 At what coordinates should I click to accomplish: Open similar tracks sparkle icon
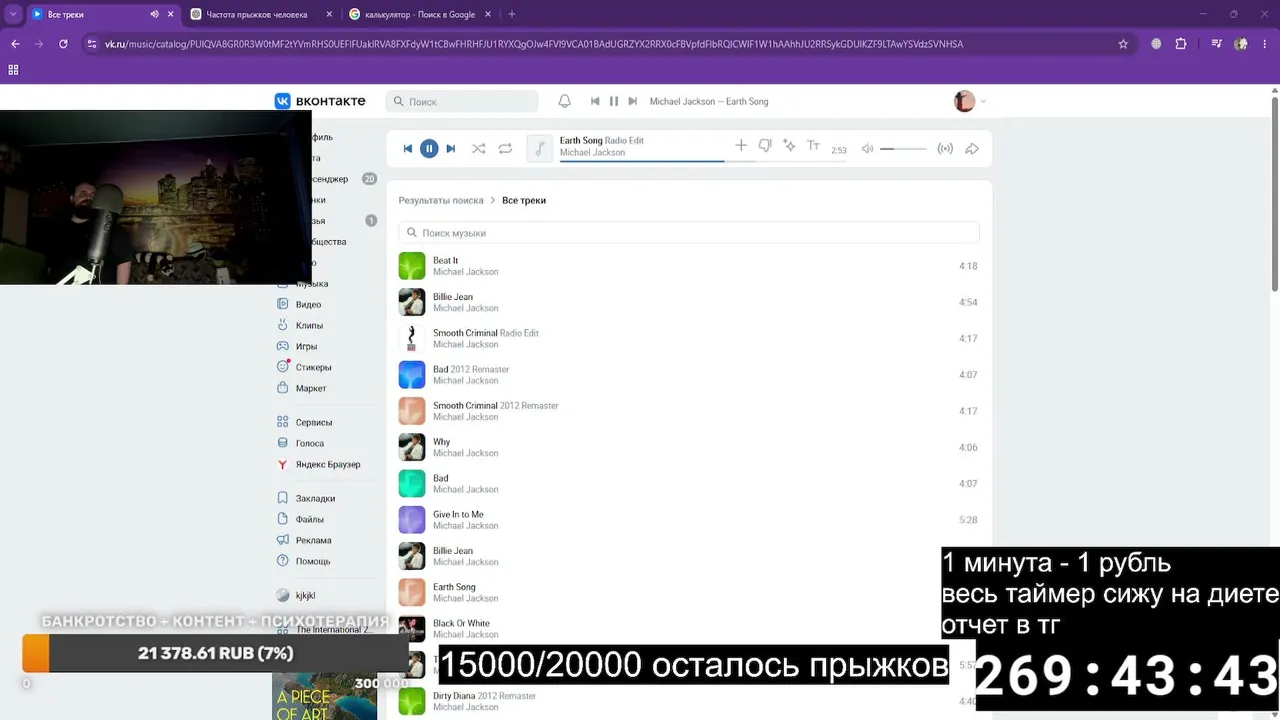(x=789, y=146)
